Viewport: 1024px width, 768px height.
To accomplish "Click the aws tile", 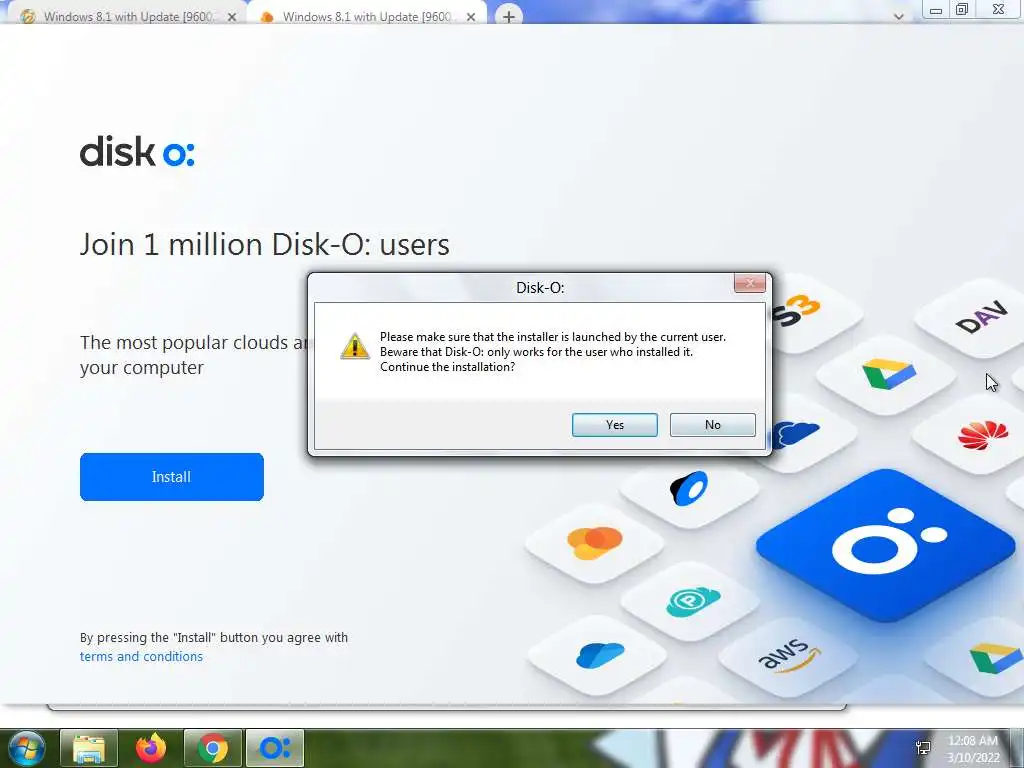I will point(788,655).
